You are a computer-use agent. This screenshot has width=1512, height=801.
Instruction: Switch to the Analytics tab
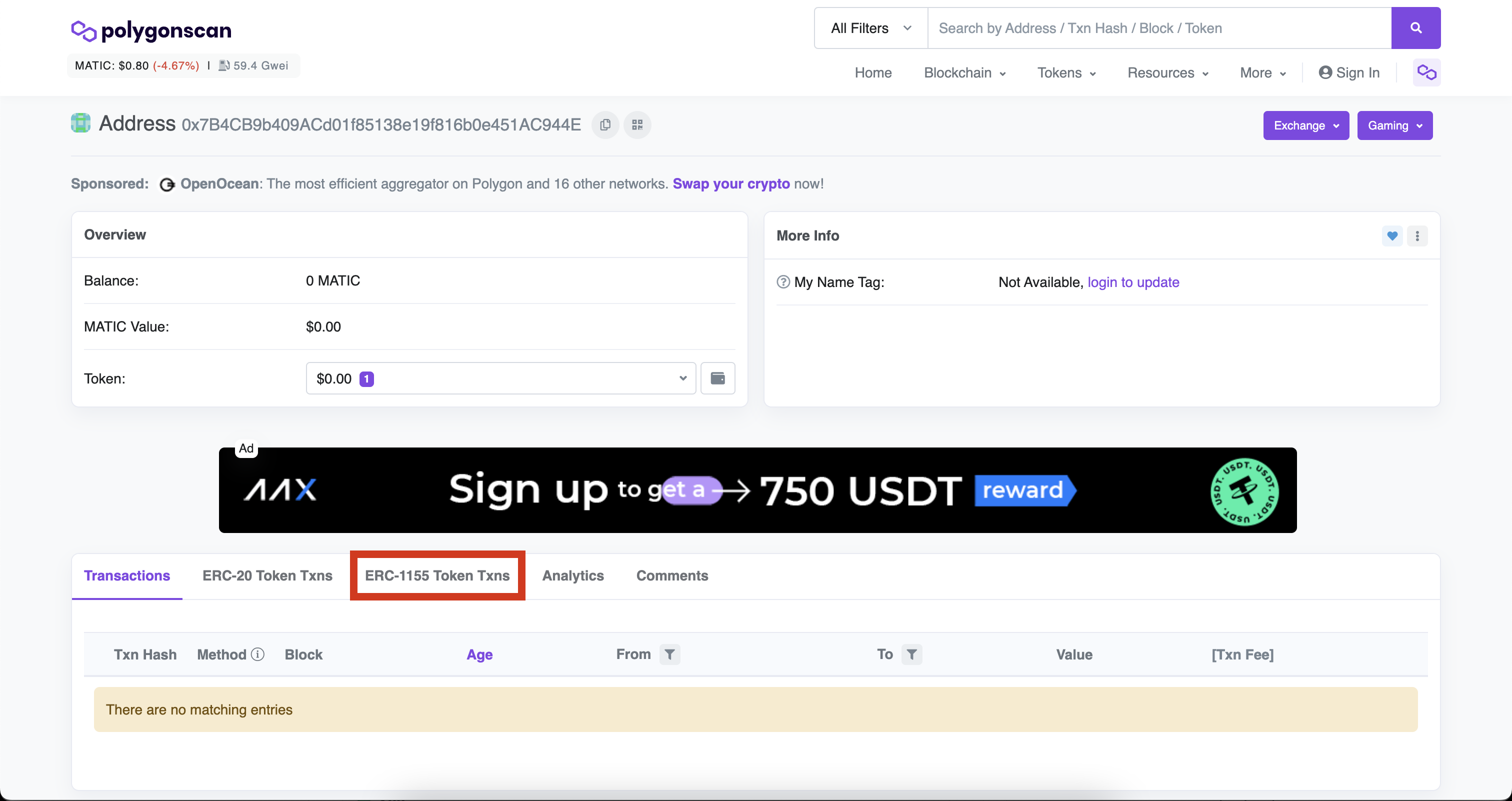(573, 575)
